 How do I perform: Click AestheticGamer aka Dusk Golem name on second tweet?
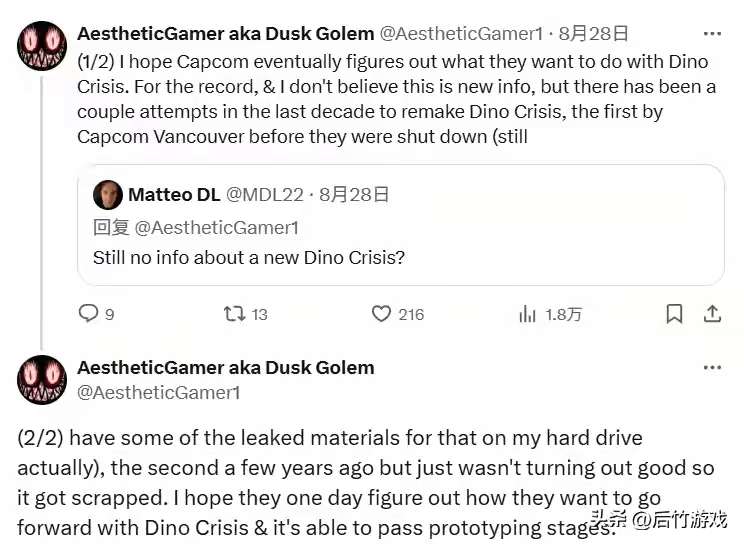click(226, 367)
